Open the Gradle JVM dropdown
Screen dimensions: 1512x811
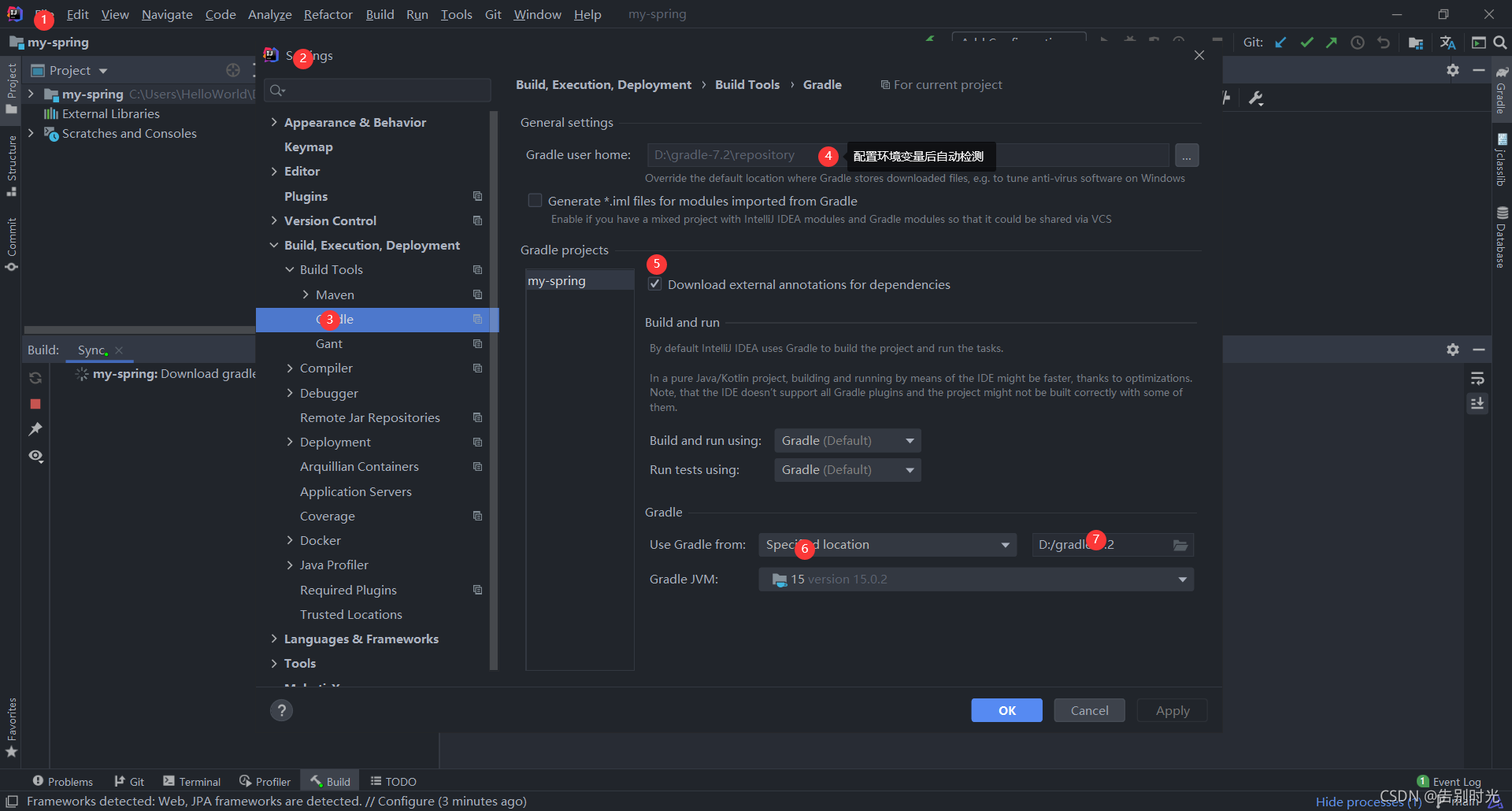point(976,580)
